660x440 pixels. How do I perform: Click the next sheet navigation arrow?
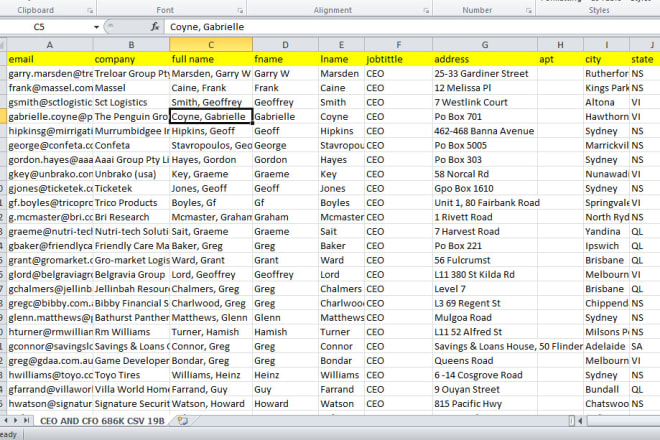[x=16, y=420]
